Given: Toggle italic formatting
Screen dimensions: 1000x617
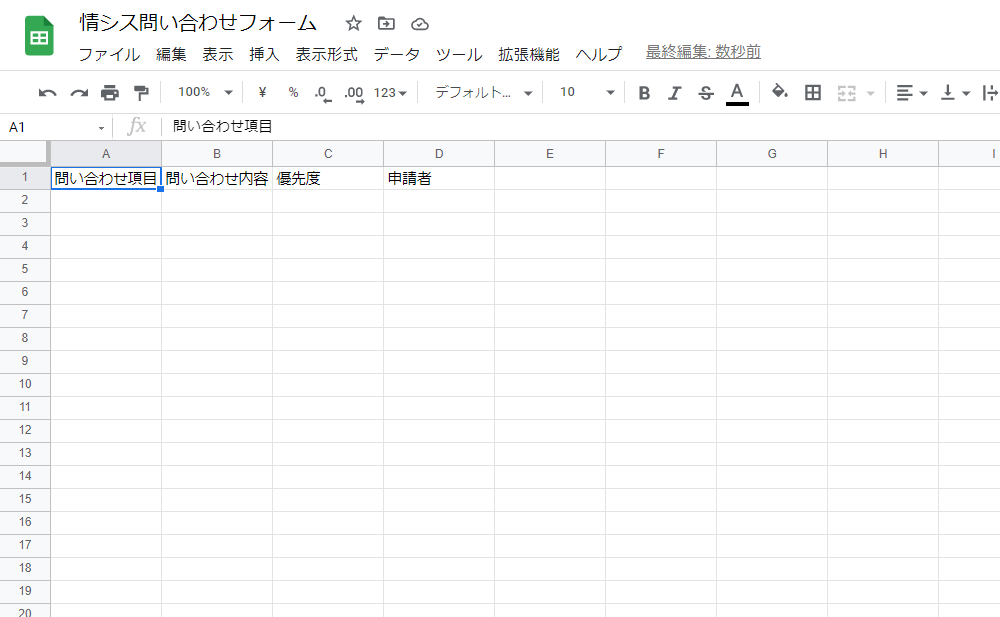Looking at the screenshot, I should [674, 91].
